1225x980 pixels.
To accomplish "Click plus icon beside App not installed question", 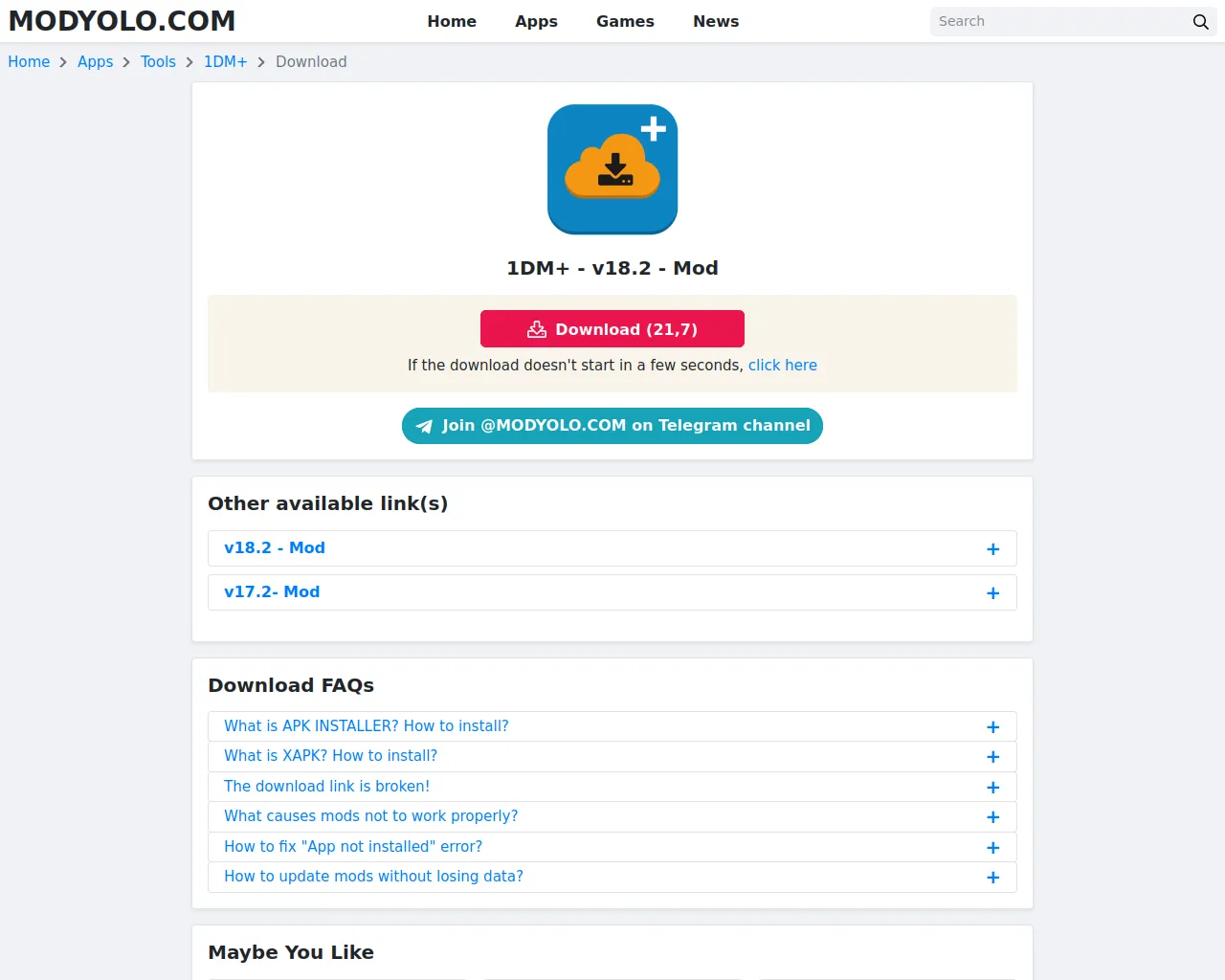I will (992, 848).
